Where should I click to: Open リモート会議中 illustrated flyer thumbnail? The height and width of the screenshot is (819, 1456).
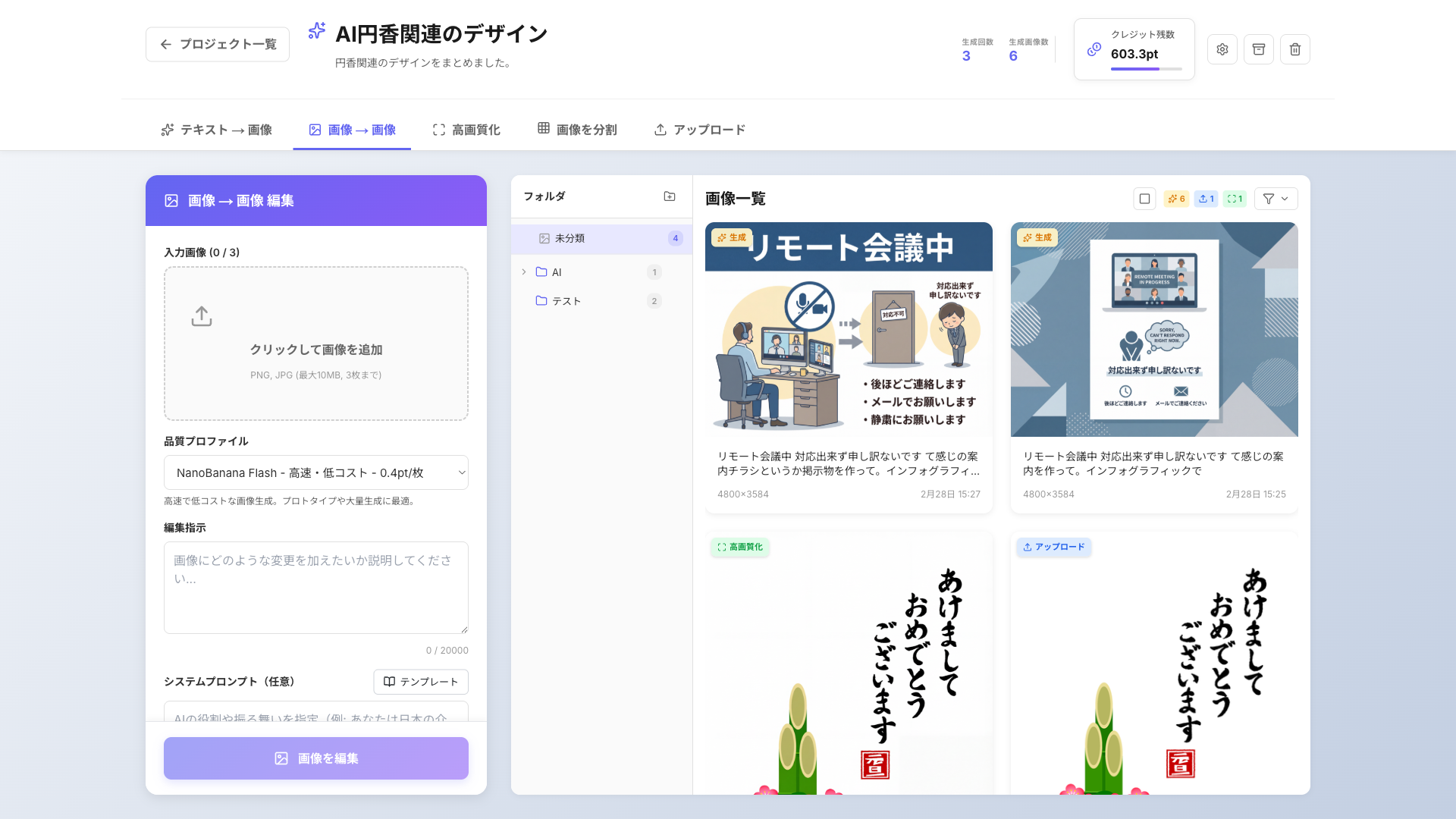[x=849, y=329]
